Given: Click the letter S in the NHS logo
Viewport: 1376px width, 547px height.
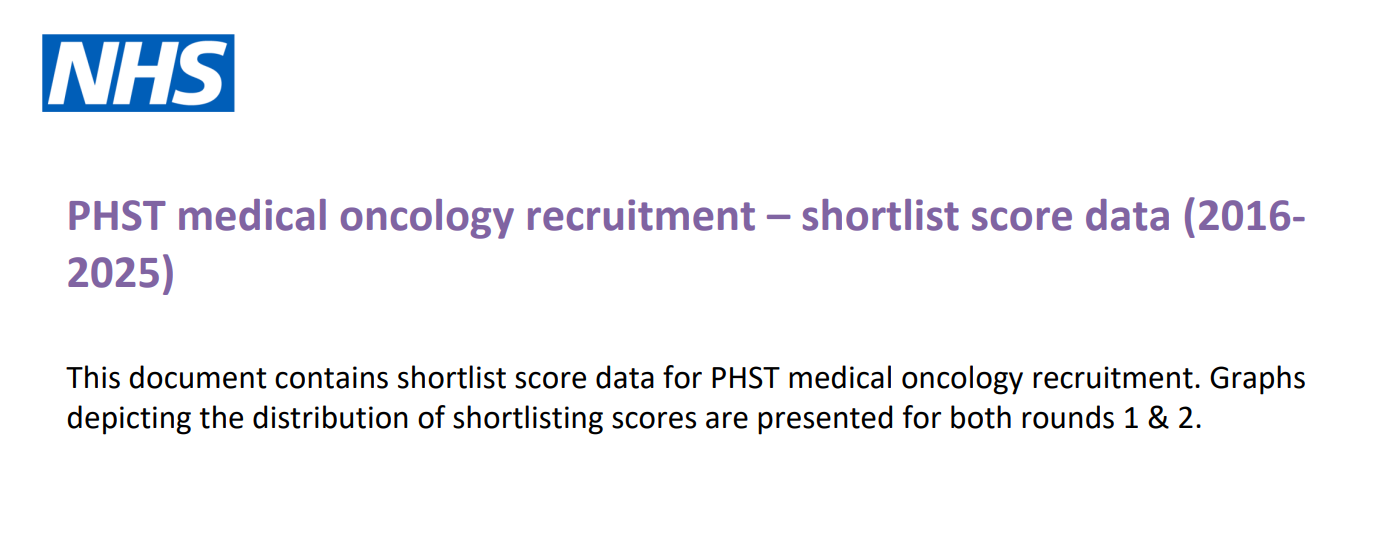Looking at the screenshot, I should 197,74.
